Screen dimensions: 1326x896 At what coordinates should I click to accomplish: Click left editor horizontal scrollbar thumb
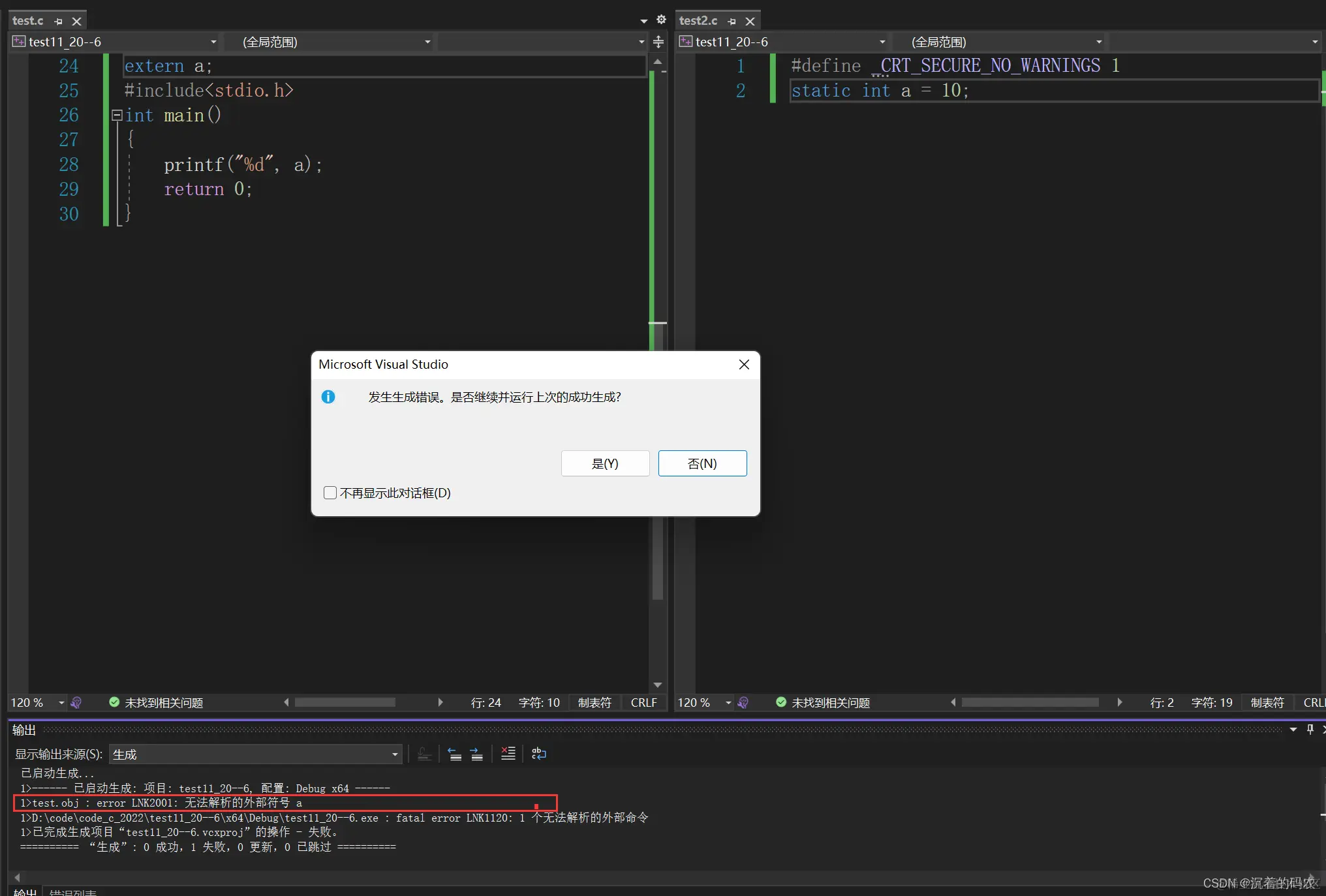[x=345, y=702]
